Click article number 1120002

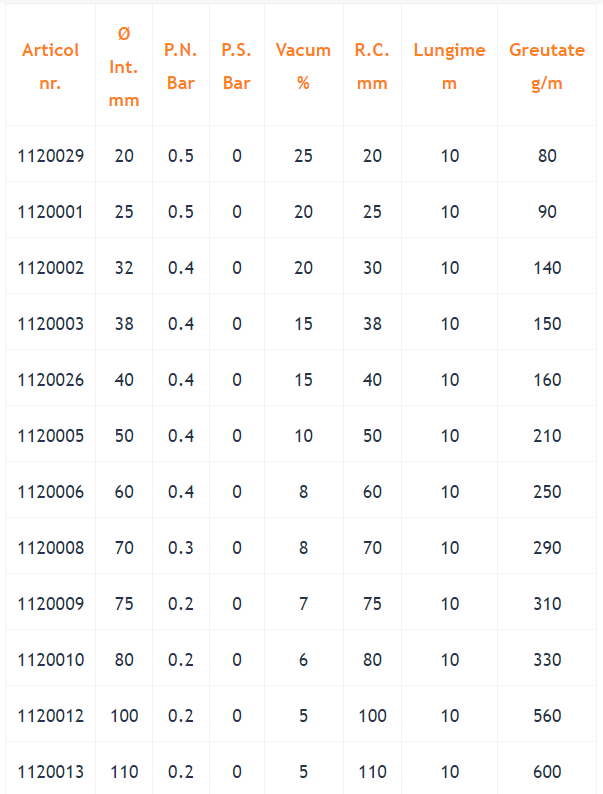point(51,268)
